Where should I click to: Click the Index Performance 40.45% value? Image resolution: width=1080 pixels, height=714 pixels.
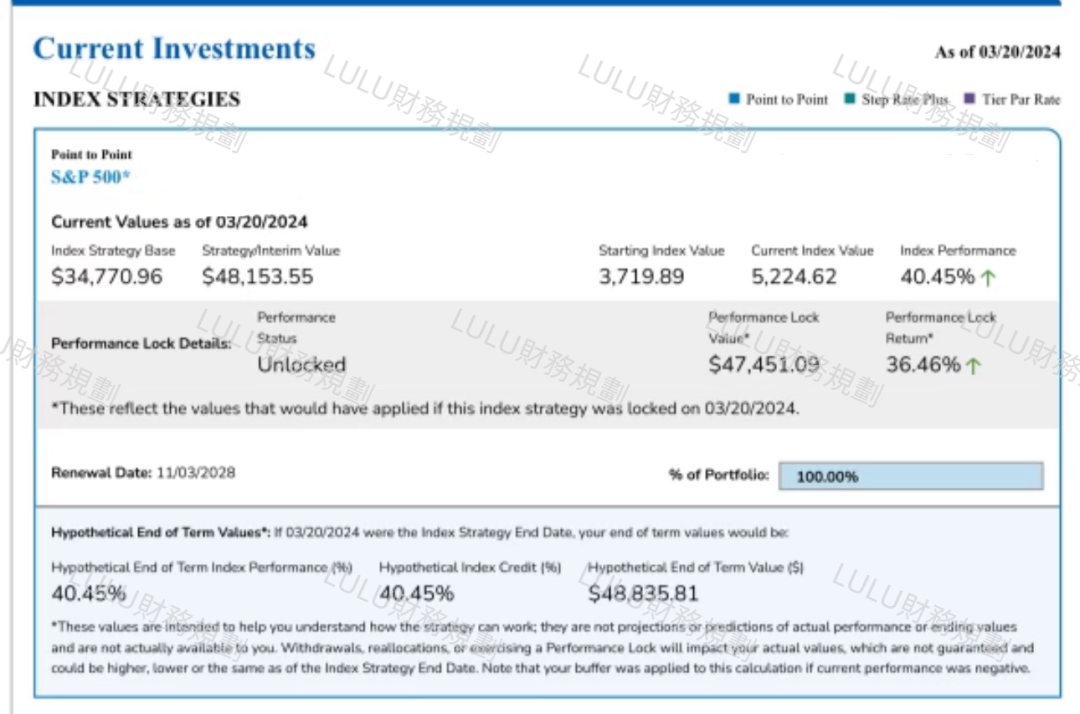pyautogui.click(x=937, y=277)
